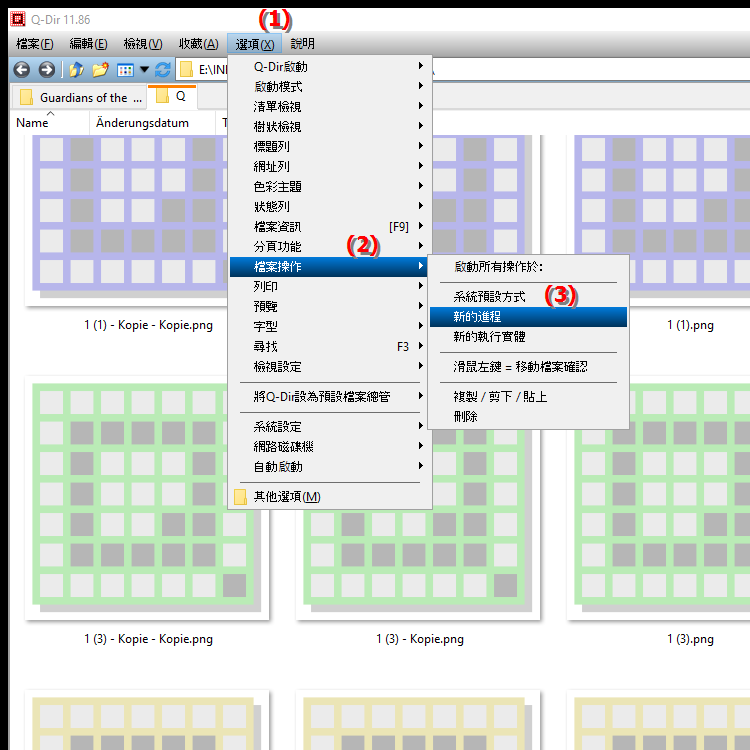Viewport: 750px width, 750px height.
Task: Open the 檔案資訊 [F9] submenu
Action: click(330, 226)
